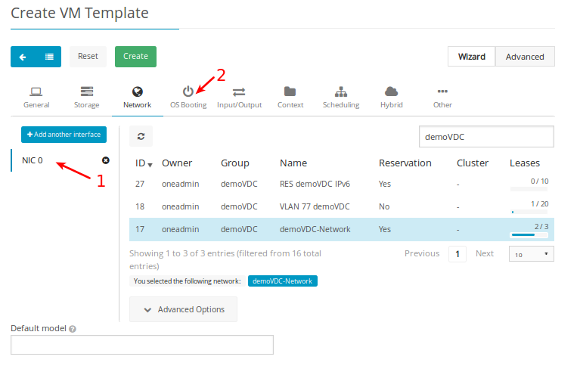
Task: Open the General tab
Action: [x=36, y=97]
